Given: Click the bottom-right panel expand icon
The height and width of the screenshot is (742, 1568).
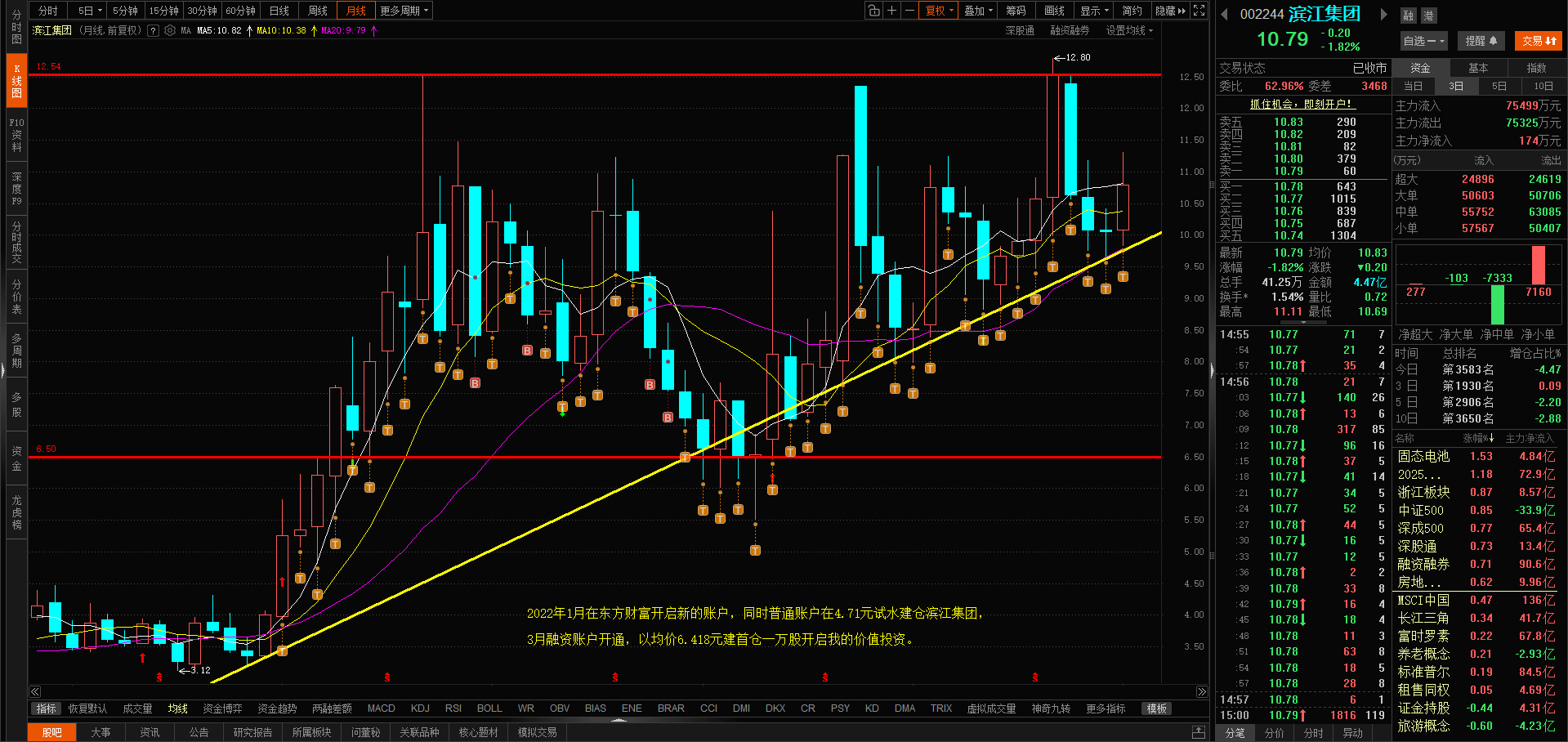Looking at the screenshot, I should tap(1198, 731).
